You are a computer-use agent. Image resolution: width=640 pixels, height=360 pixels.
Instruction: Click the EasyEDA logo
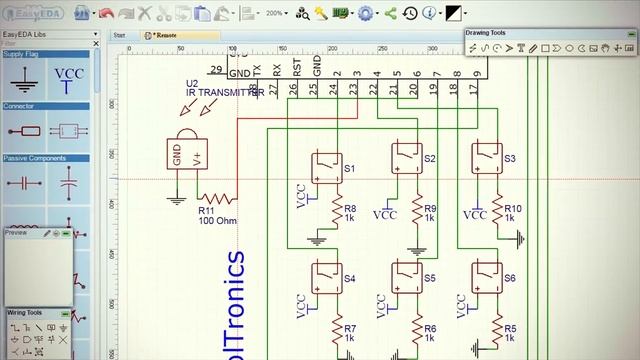pos(34,14)
